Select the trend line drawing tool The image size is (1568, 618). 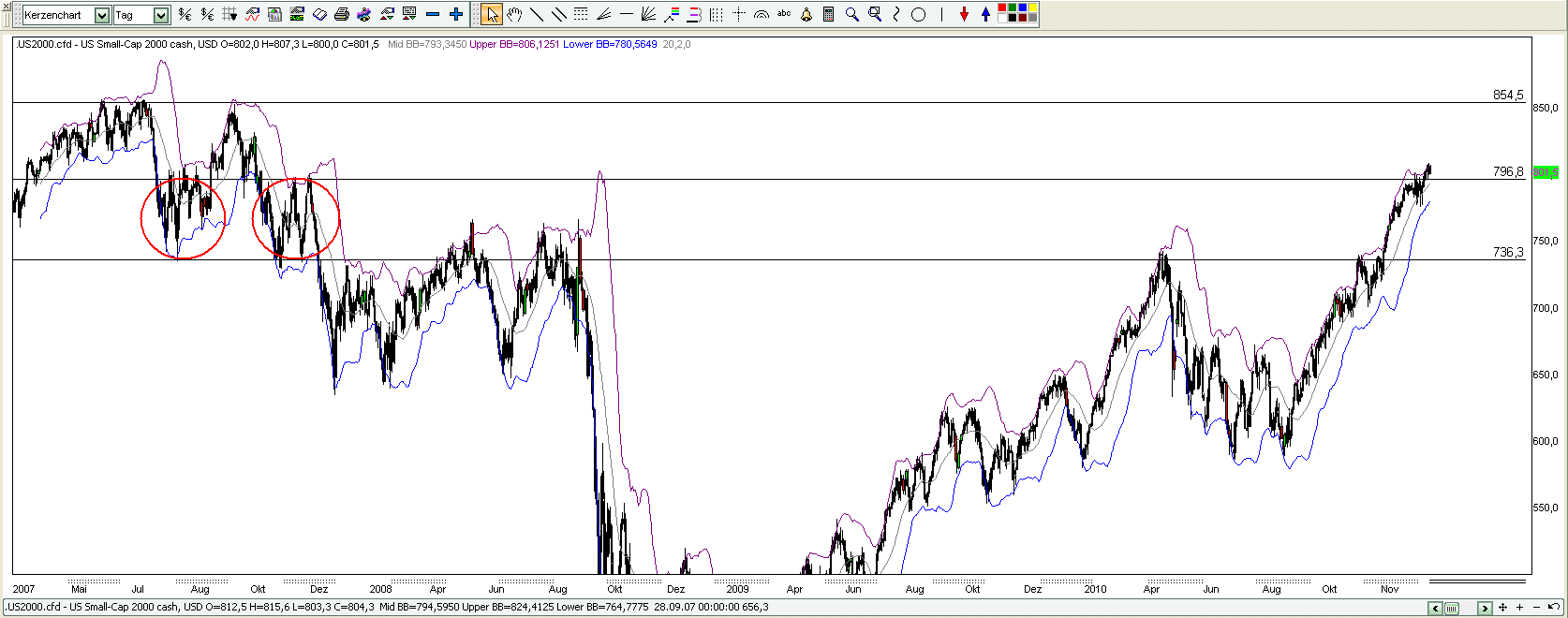pyautogui.click(x=537, y=14)
